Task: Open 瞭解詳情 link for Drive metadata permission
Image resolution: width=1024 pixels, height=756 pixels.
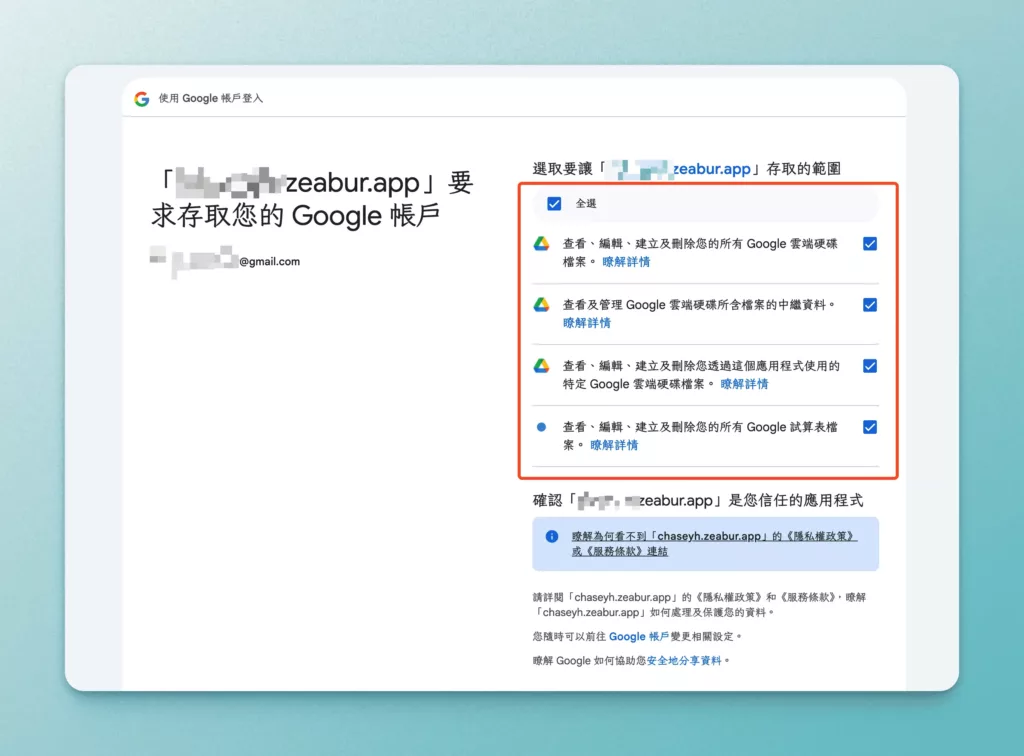Action: click(x=586, y=323)
